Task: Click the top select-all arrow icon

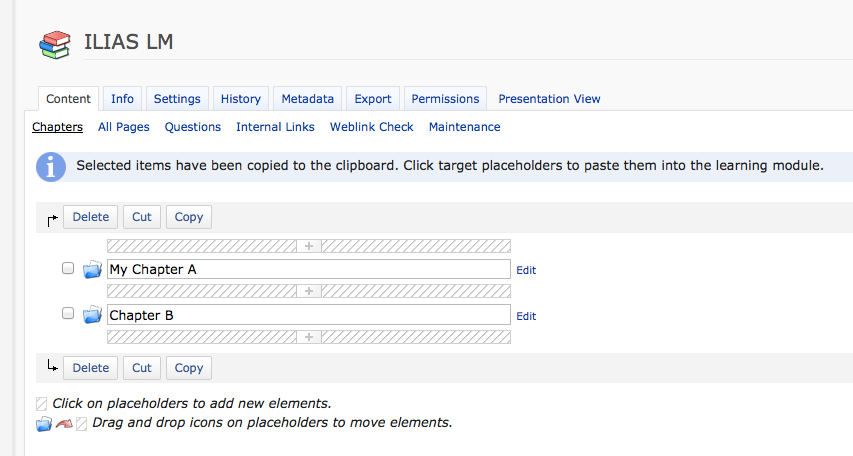Action: click(x=52, y=219)
